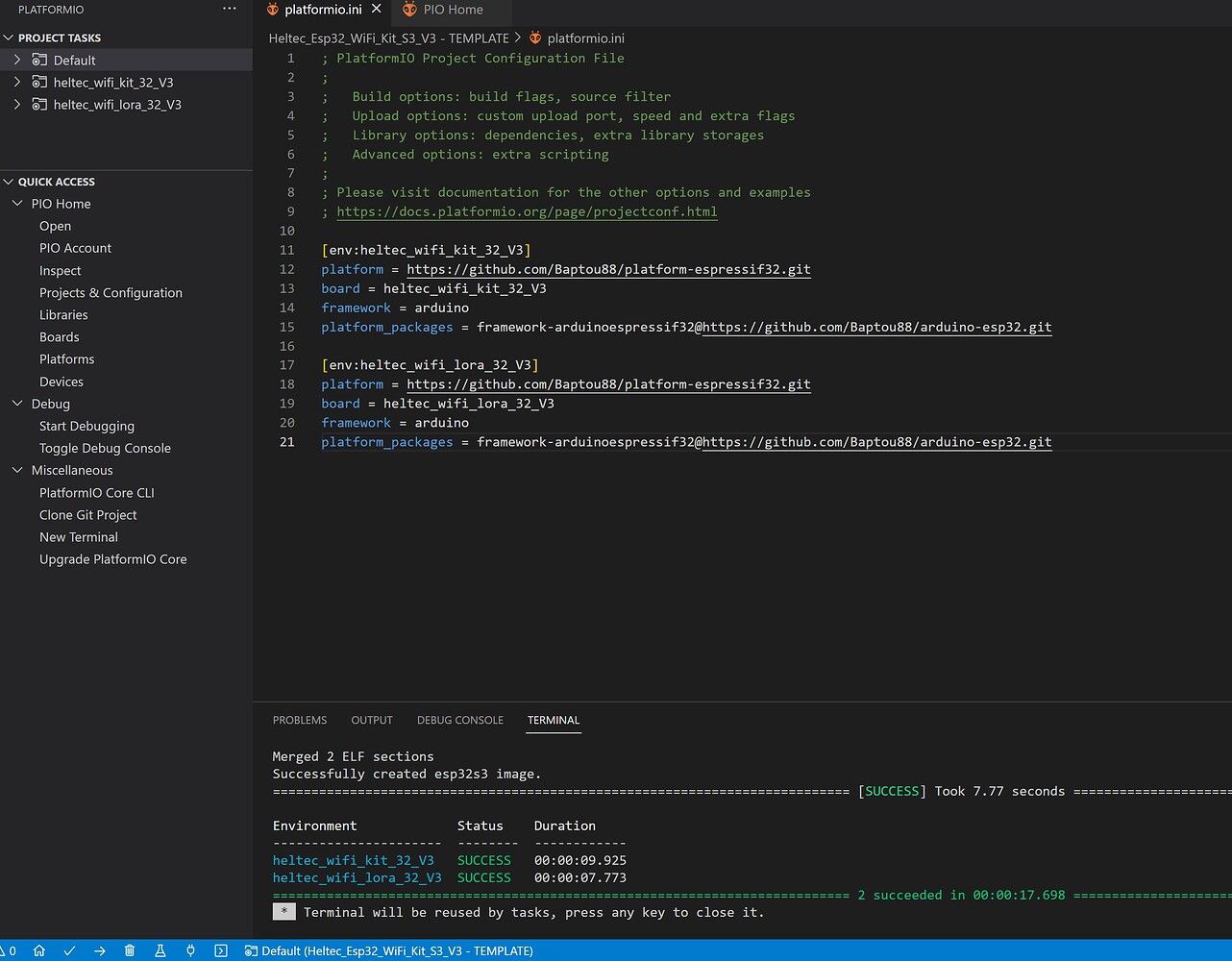Open platform-espressif32.git link on line 12
Viewport: 1232px width, 961px height.
point(608,269)
